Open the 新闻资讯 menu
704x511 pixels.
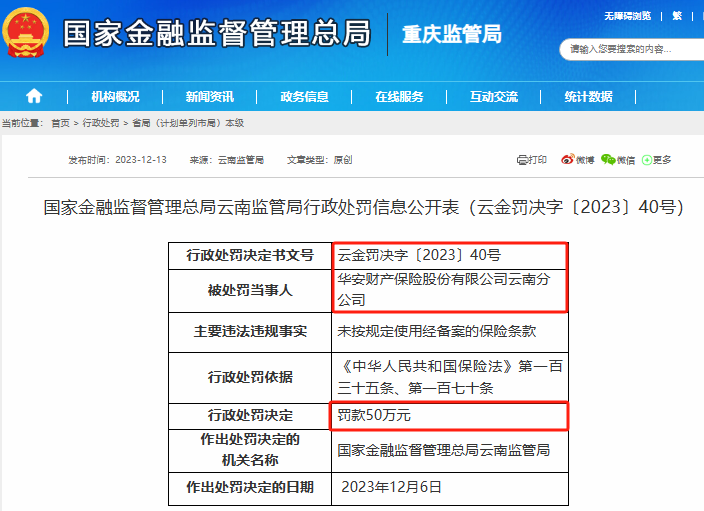tap(210, 97)
